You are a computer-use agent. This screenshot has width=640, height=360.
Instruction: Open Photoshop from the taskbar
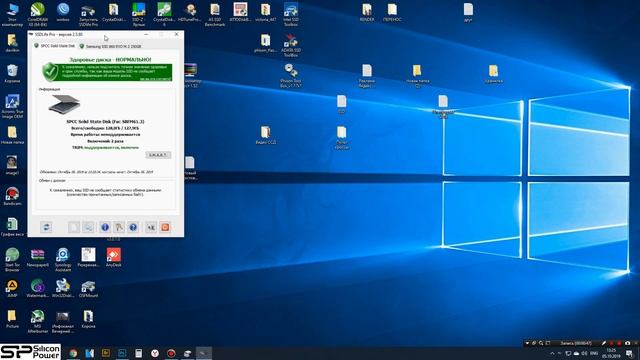(122, 353)
